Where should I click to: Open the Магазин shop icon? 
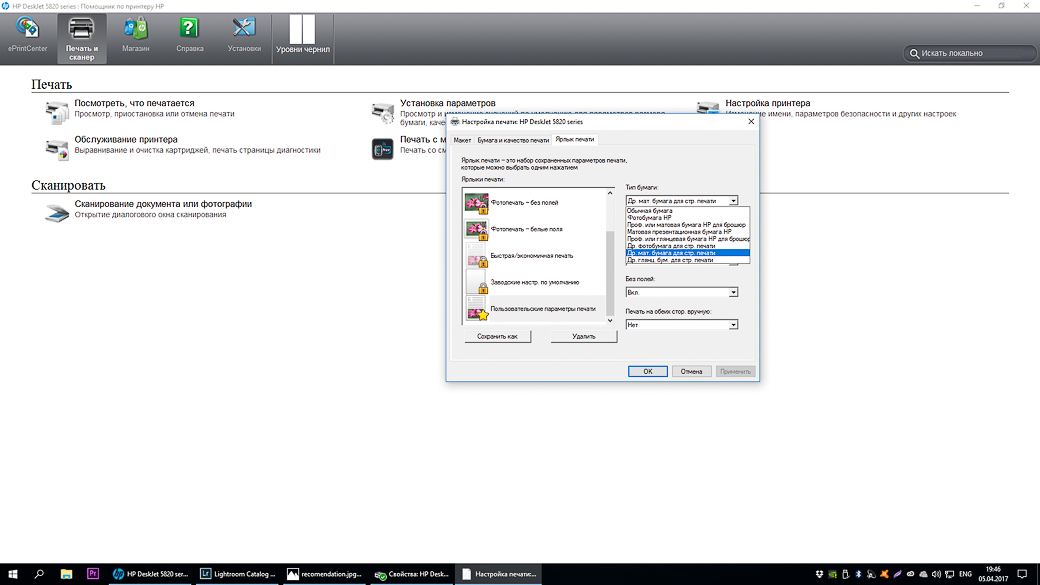click(x=135, y=34)
